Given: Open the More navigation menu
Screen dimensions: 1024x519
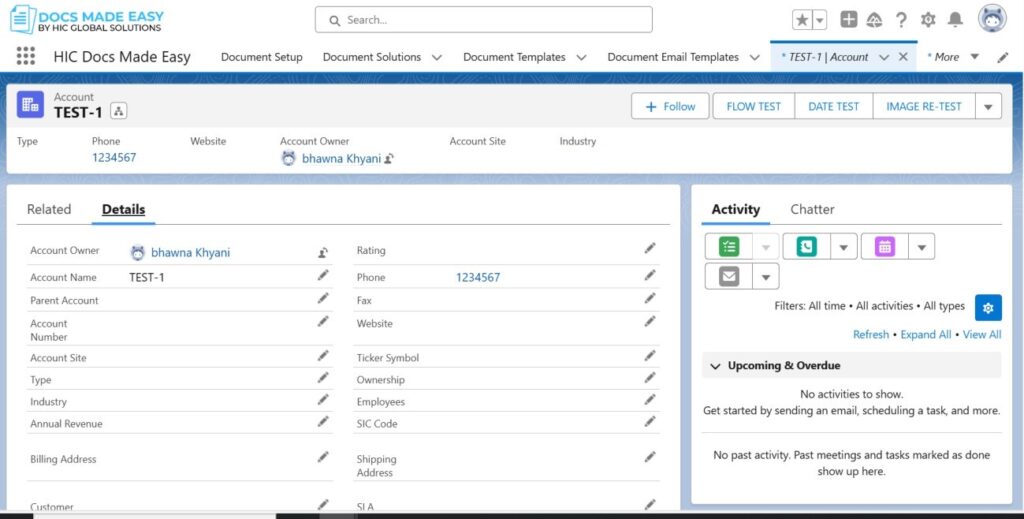Looking at the screenshot, I should [x=953, y=57].
